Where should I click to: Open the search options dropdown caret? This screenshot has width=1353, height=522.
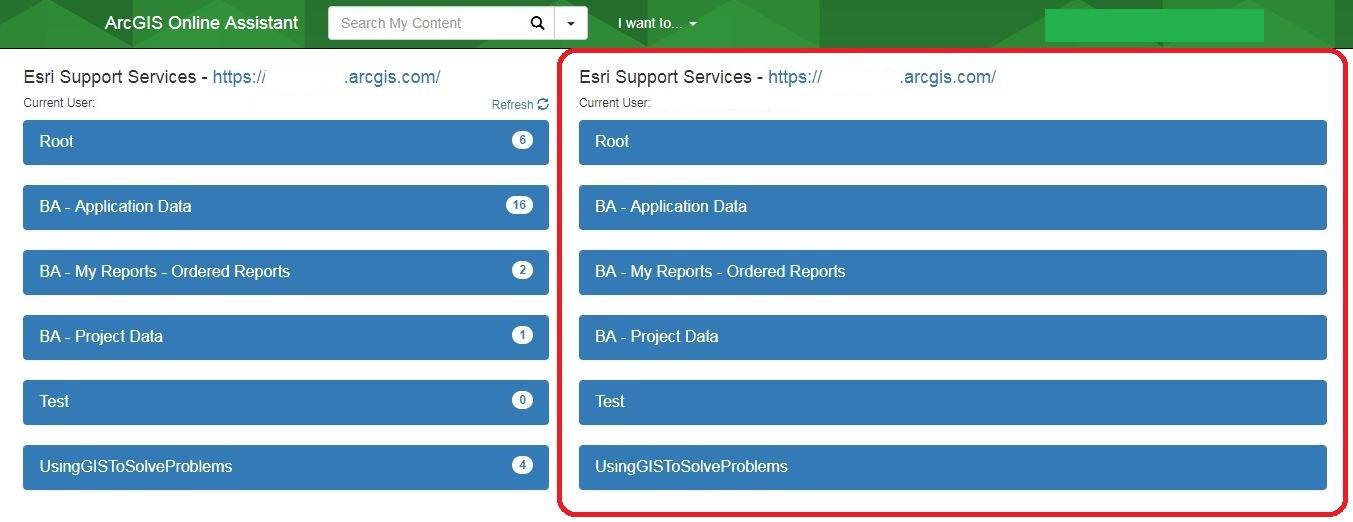point(571,23)
